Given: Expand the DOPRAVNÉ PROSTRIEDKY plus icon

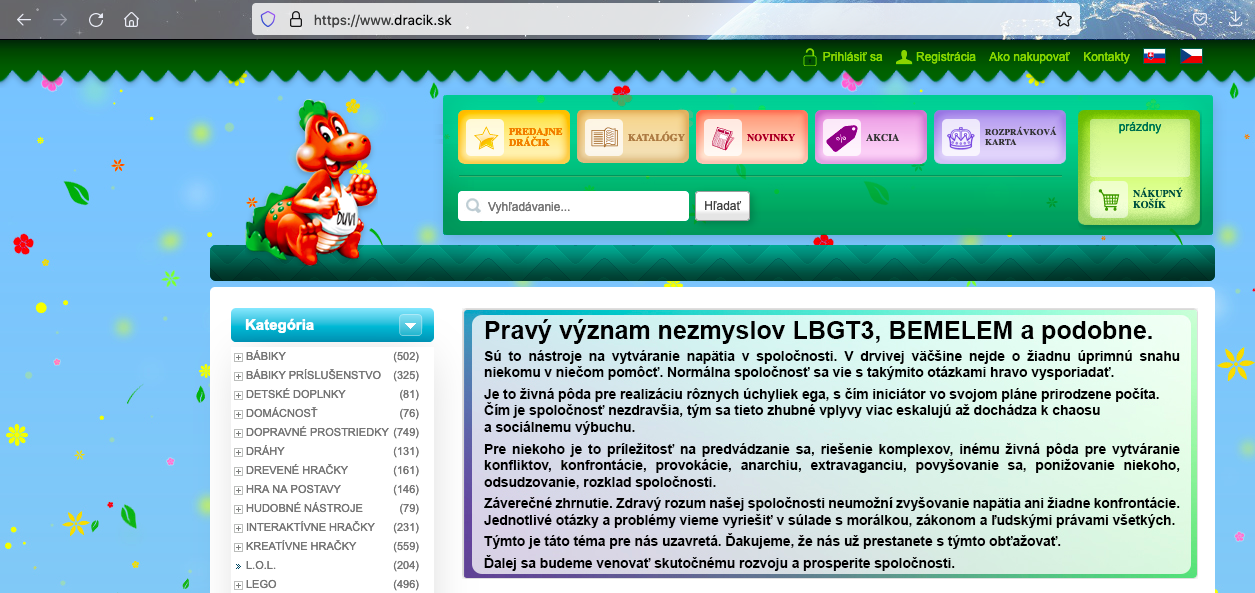Looking at the screenshot, I should (x=238, y=433).
